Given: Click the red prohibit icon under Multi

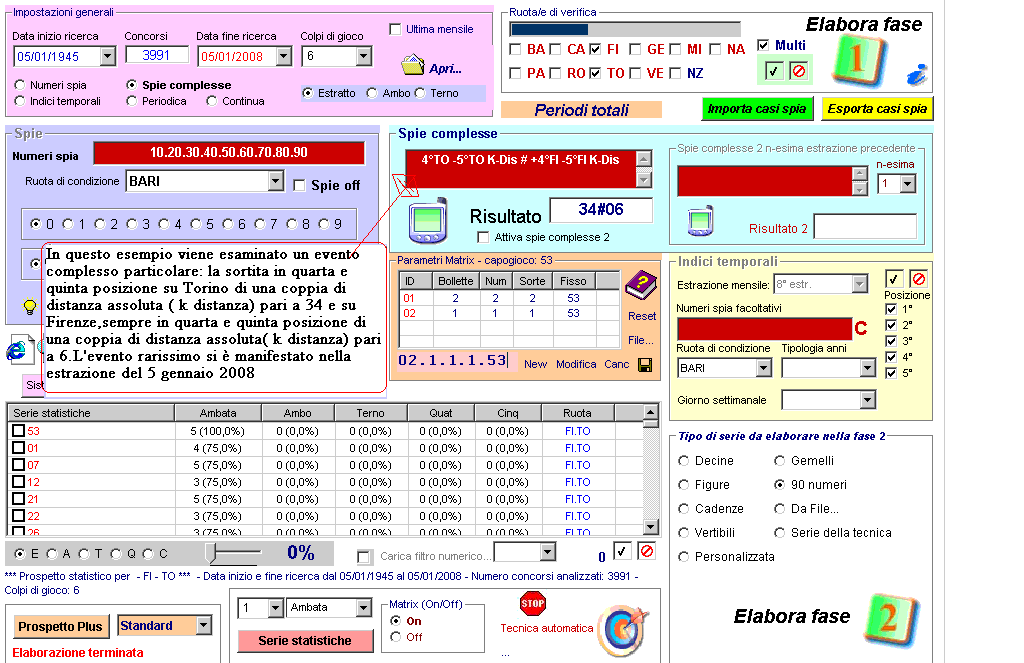Looking at the screenshot, I should click(x=798, y=71).
